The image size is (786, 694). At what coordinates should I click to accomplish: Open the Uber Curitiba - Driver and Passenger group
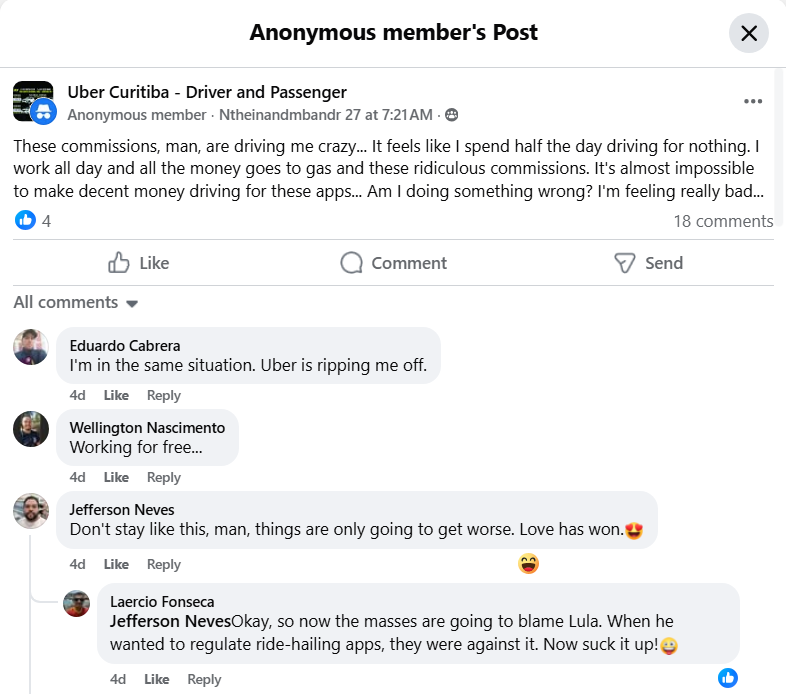pyautogui.click(x=207, y=92)
